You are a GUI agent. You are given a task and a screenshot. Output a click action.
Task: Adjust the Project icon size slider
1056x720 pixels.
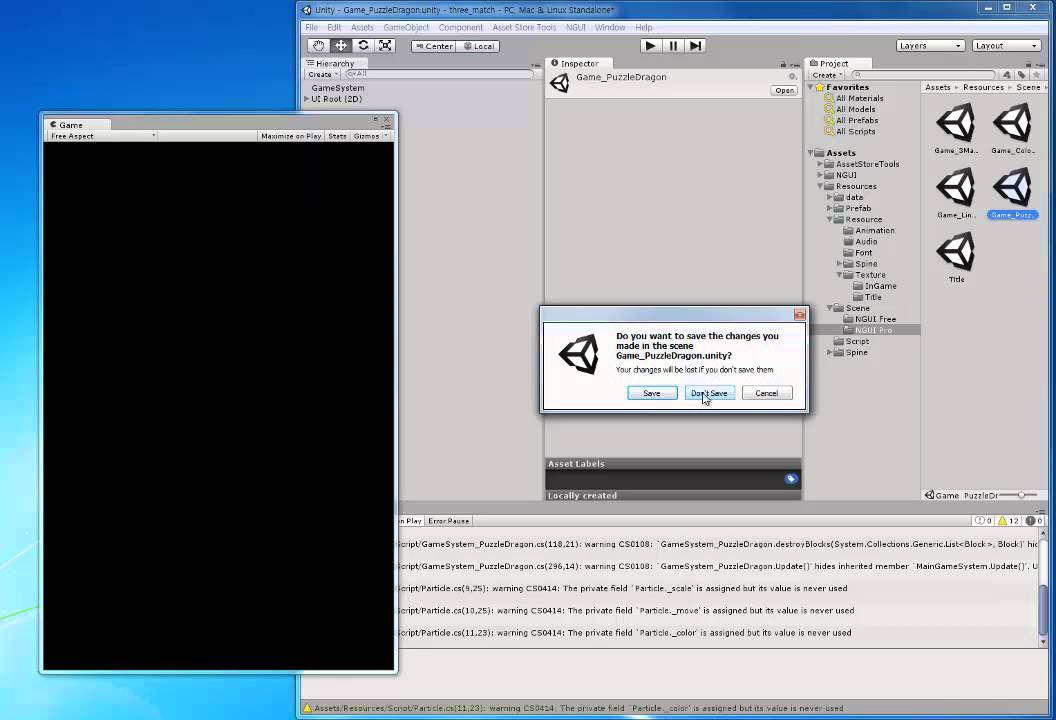[1021, 495]
